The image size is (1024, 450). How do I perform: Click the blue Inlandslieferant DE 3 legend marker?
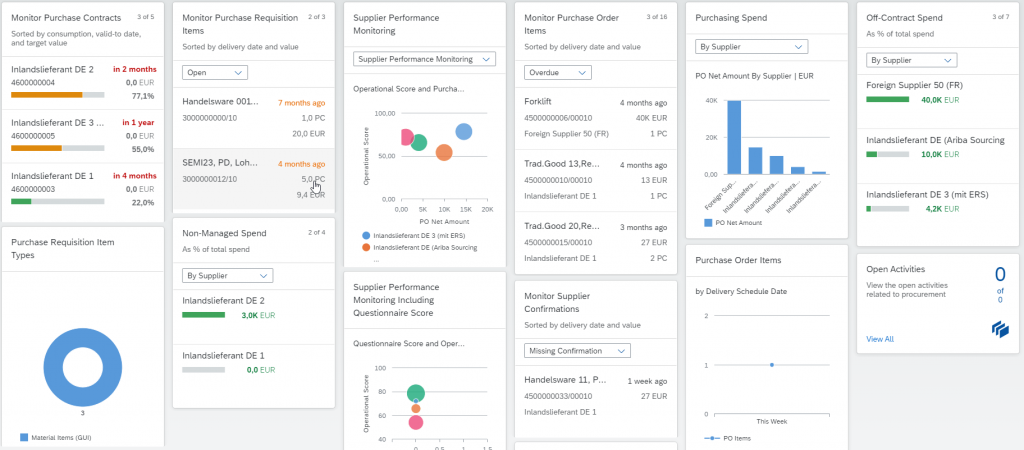click(x=366, y=234)
